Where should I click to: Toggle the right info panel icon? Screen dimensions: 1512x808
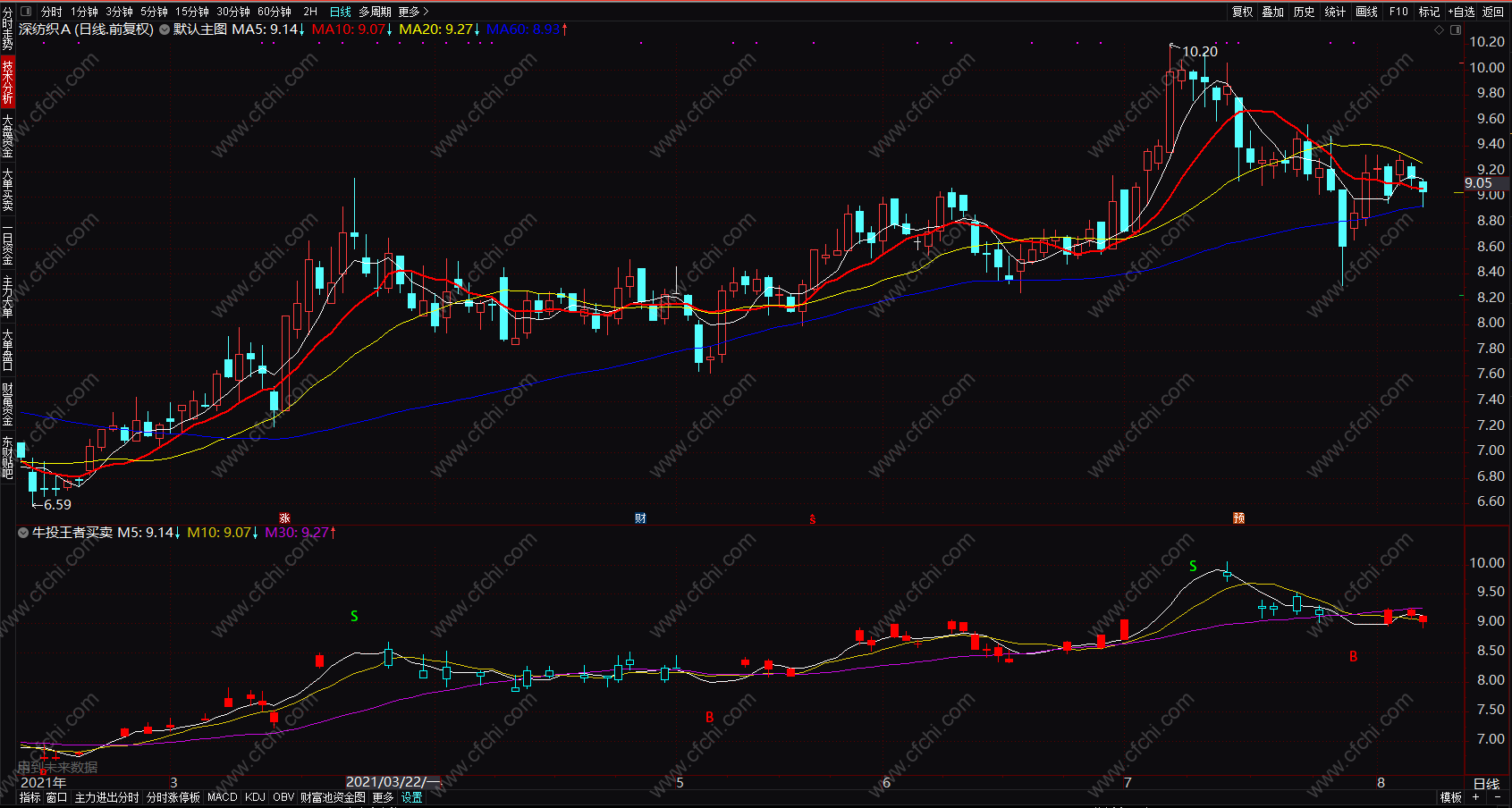coord(1455,29)
